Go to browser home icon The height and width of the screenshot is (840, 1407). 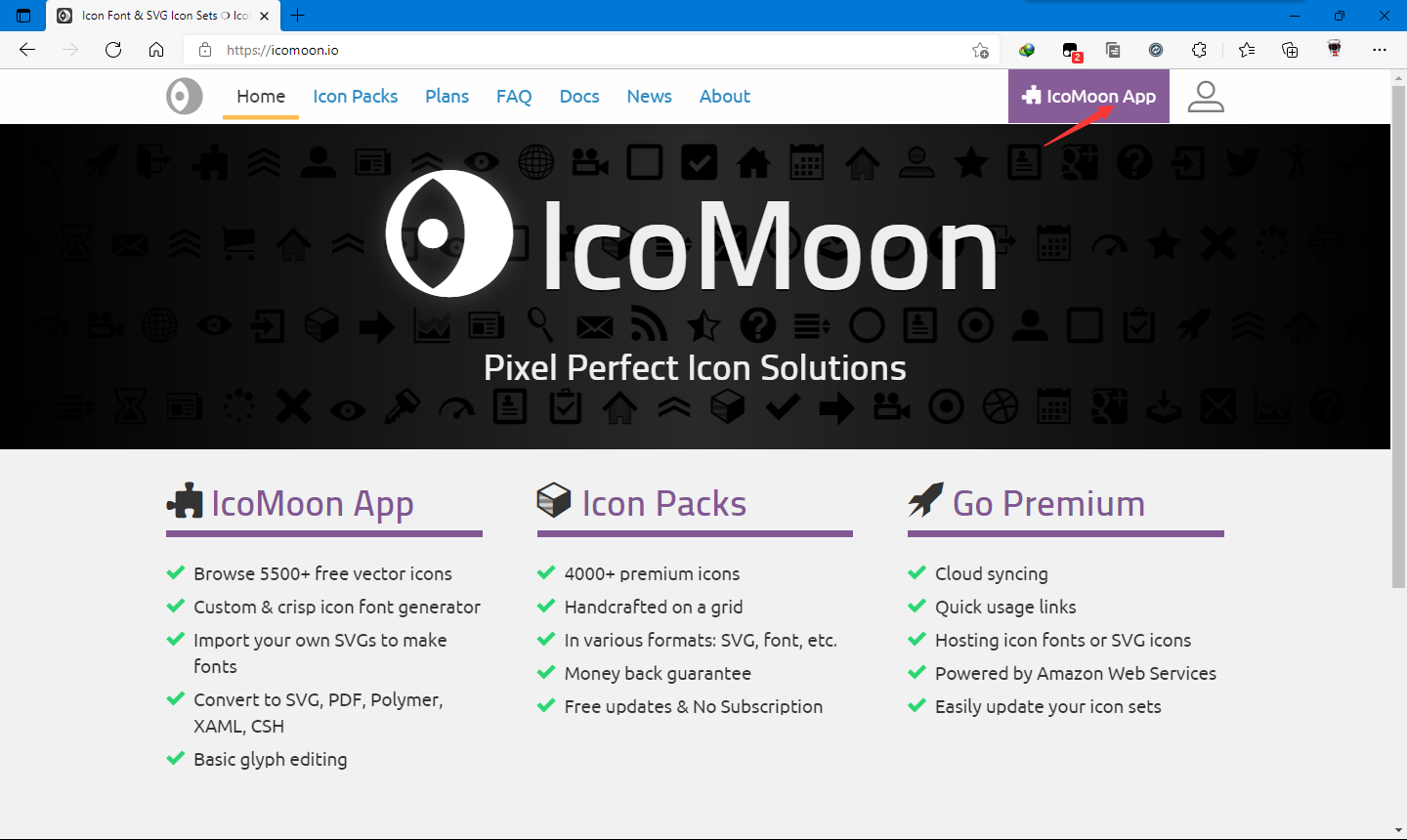click(x=156, y=50)
